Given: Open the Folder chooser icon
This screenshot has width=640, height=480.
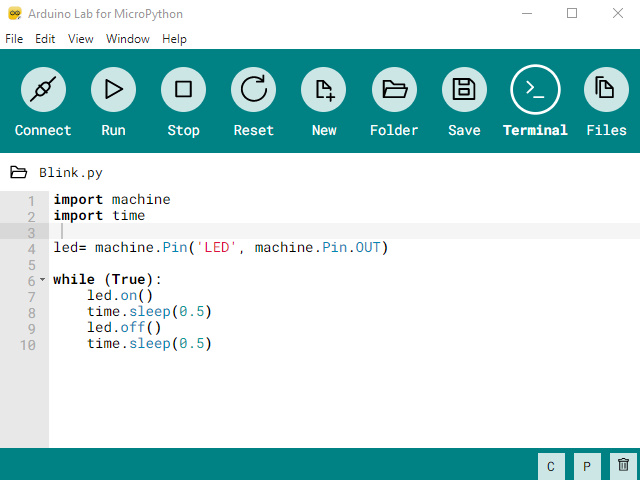Looking at the screenshot, I should tap(394, 89).
